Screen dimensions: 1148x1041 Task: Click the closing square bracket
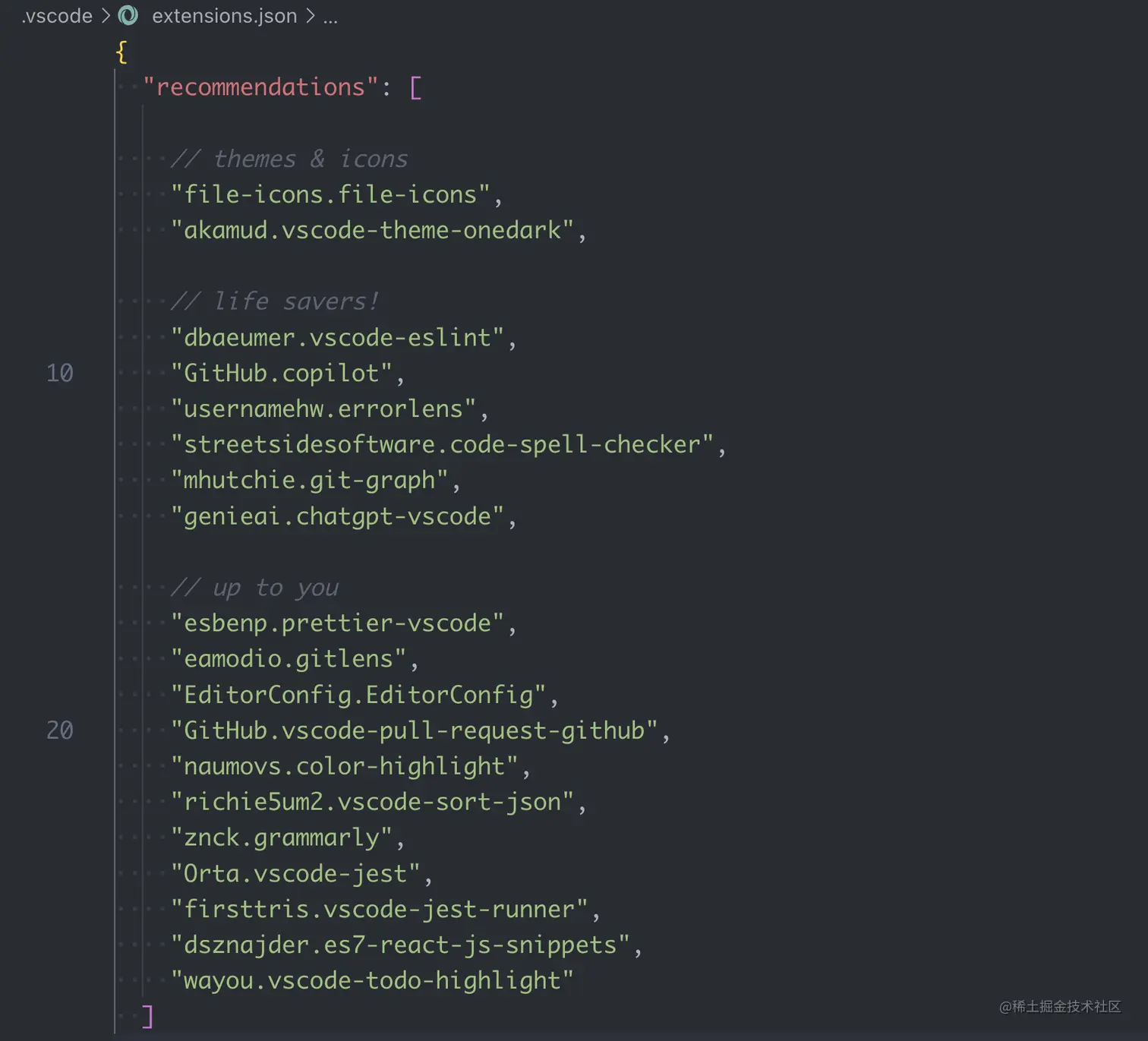[147, 1016]
